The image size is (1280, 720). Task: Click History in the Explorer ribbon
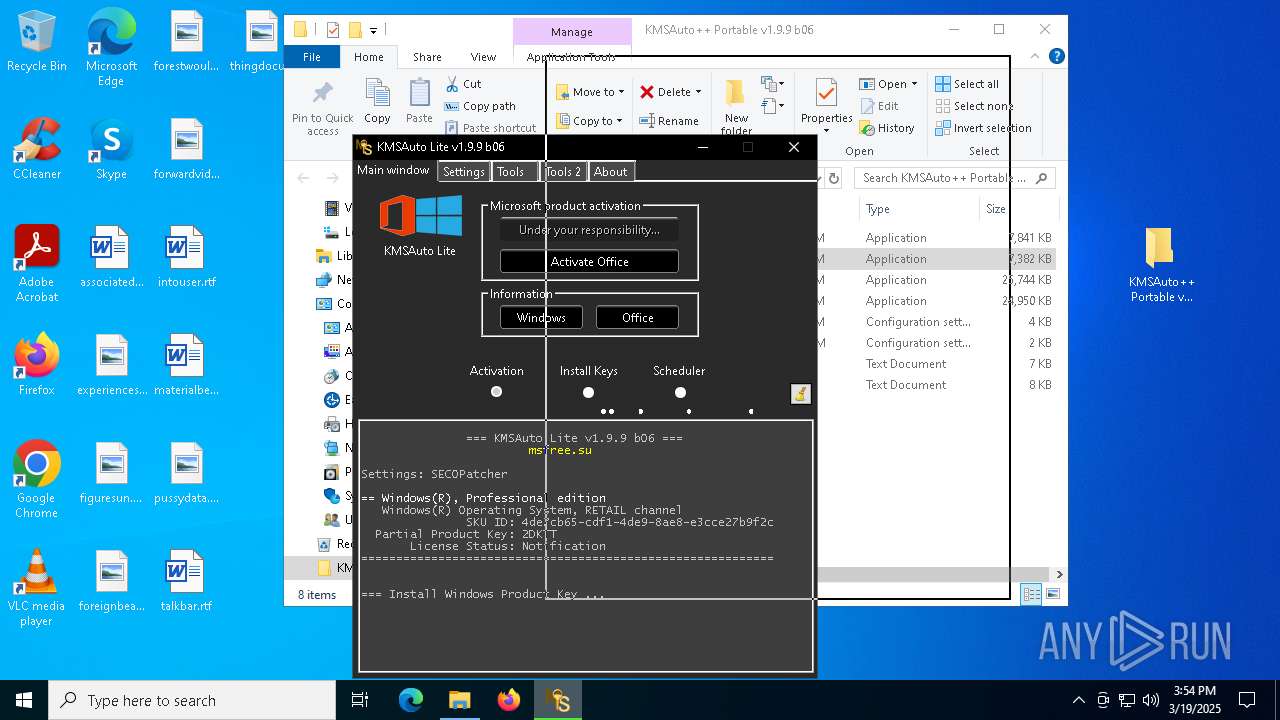tap(887, 128)
